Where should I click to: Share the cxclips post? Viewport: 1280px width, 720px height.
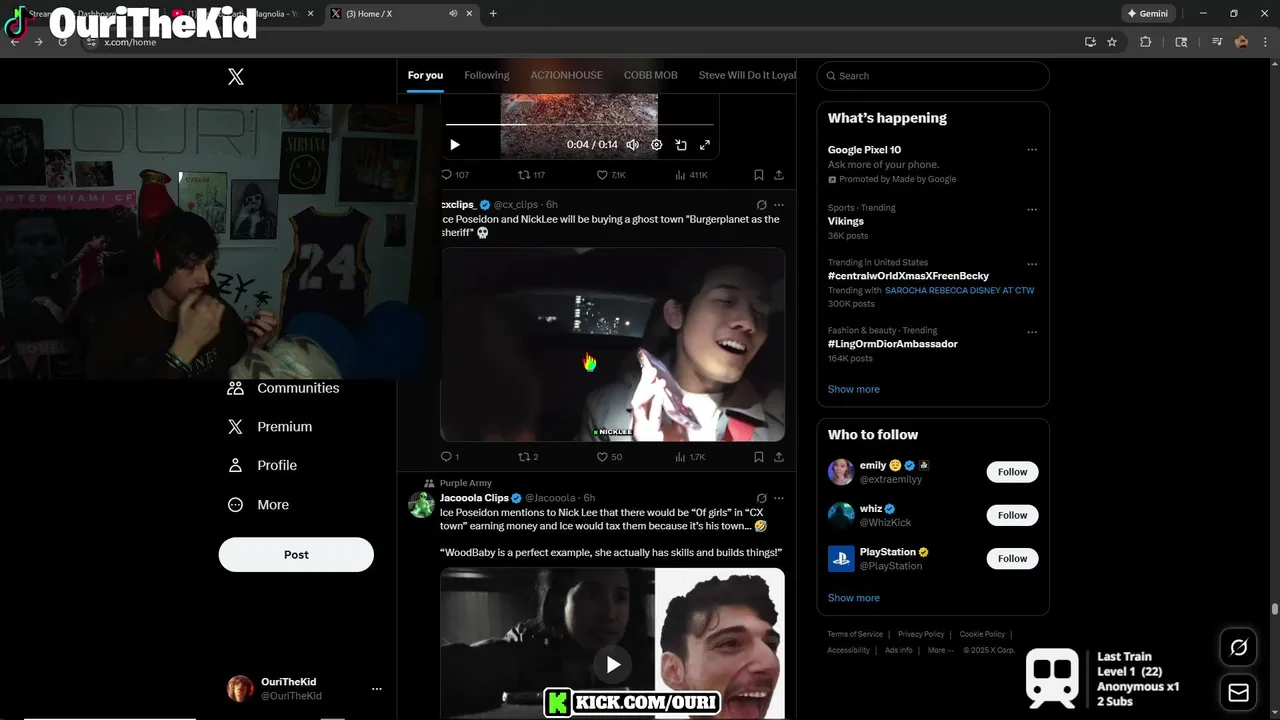tap(779, 457)
